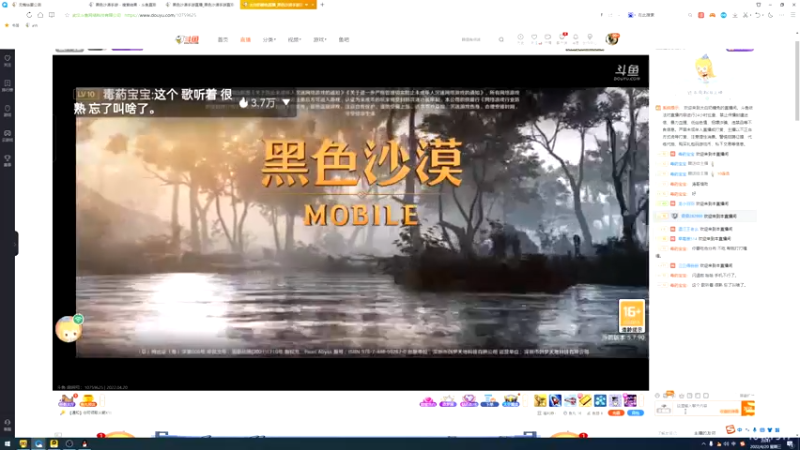800x450 pixels.
Task: Open the browser icon in taskbar
Action: (39, 444)
